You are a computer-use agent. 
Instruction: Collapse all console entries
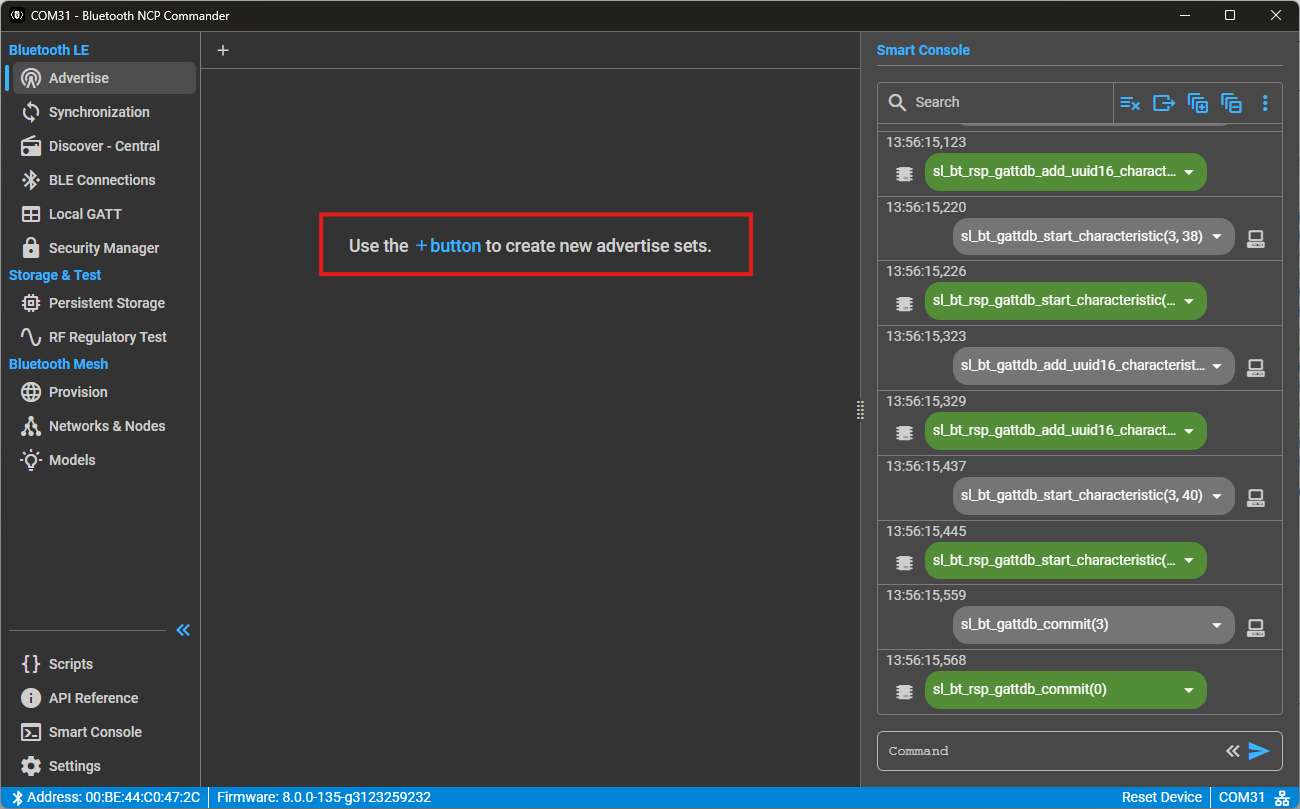click(x=1232, y=102)
